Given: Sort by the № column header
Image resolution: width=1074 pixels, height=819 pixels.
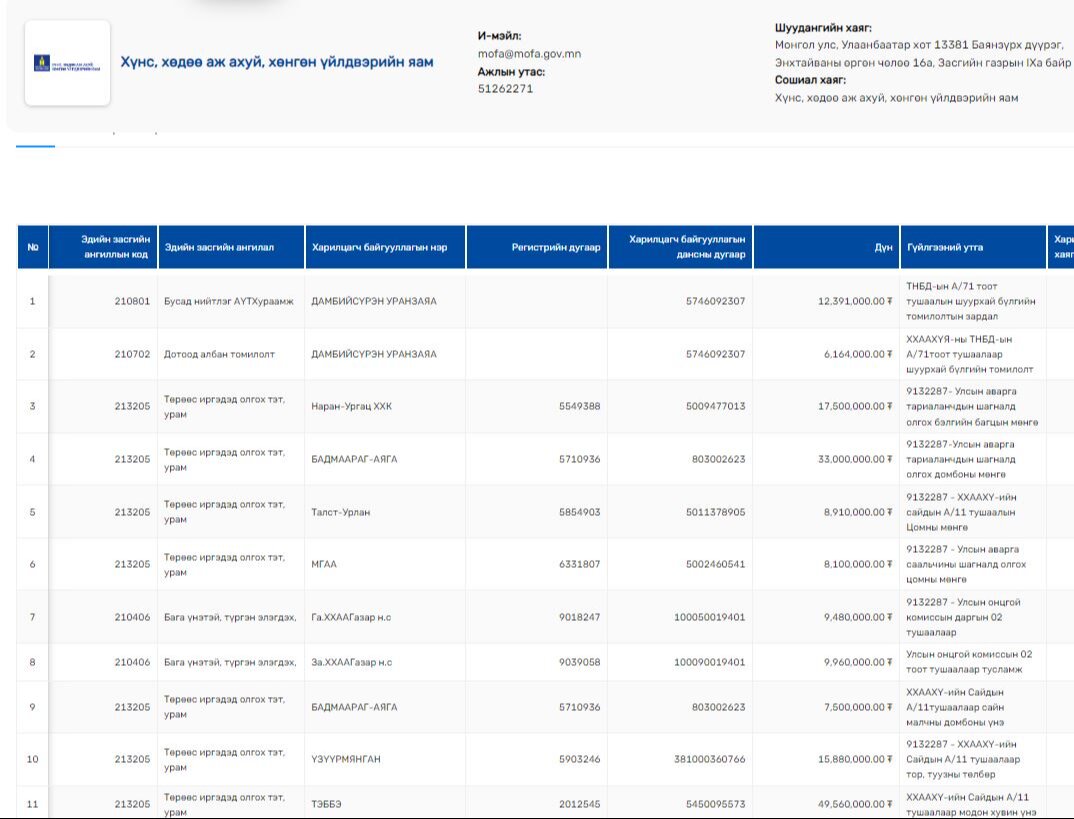Looking at the screenshot, I should click(32, 247).
